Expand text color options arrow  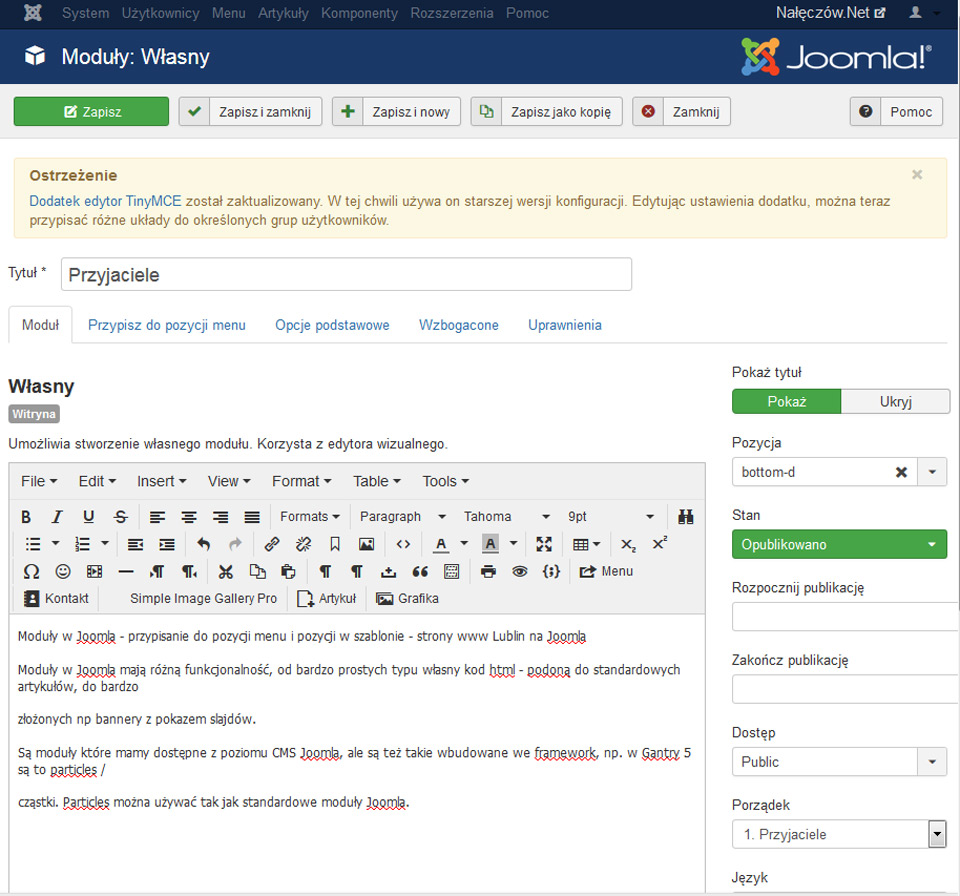click(x=464, y=543)
